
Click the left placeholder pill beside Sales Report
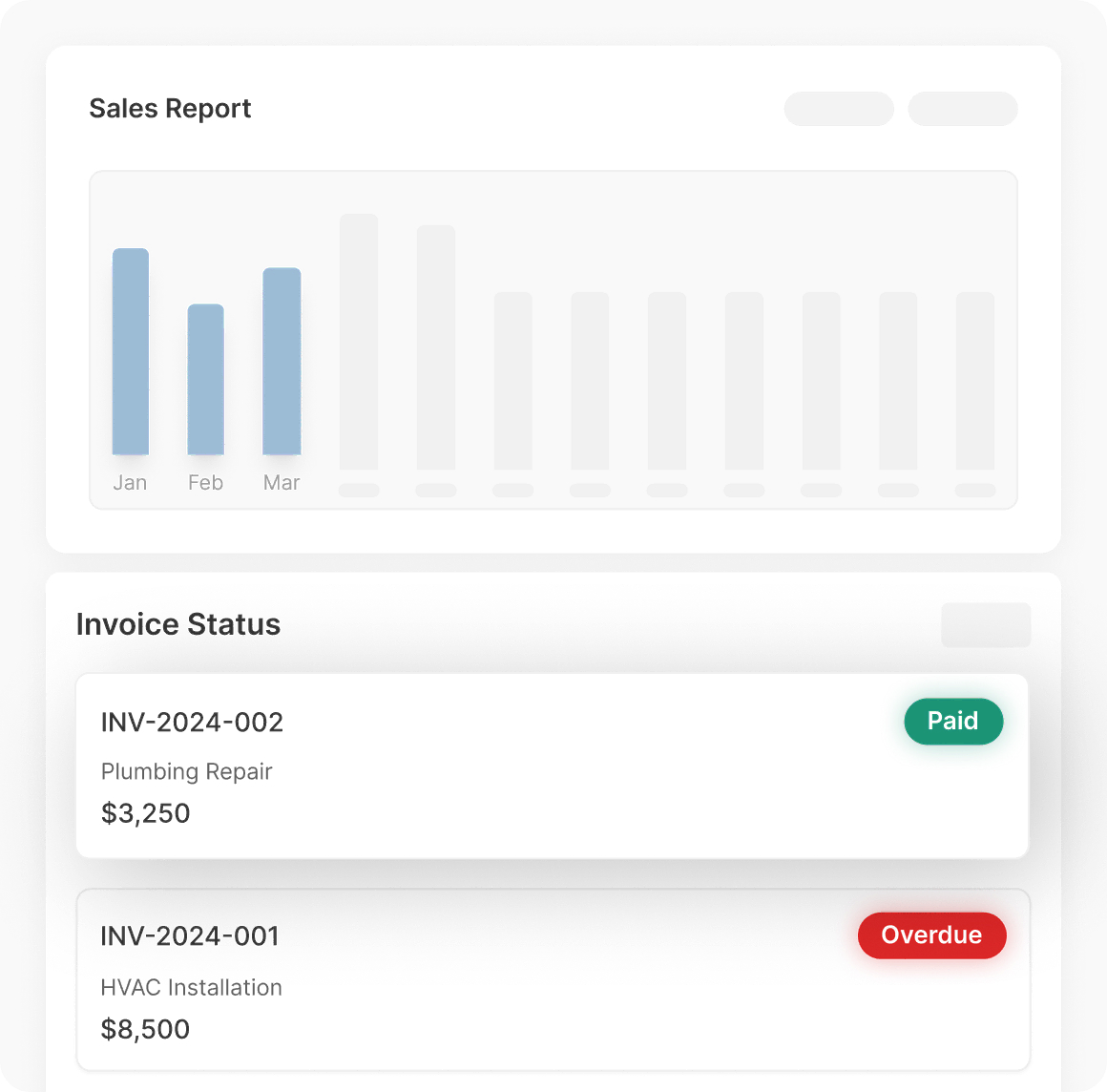coord(839,109)
